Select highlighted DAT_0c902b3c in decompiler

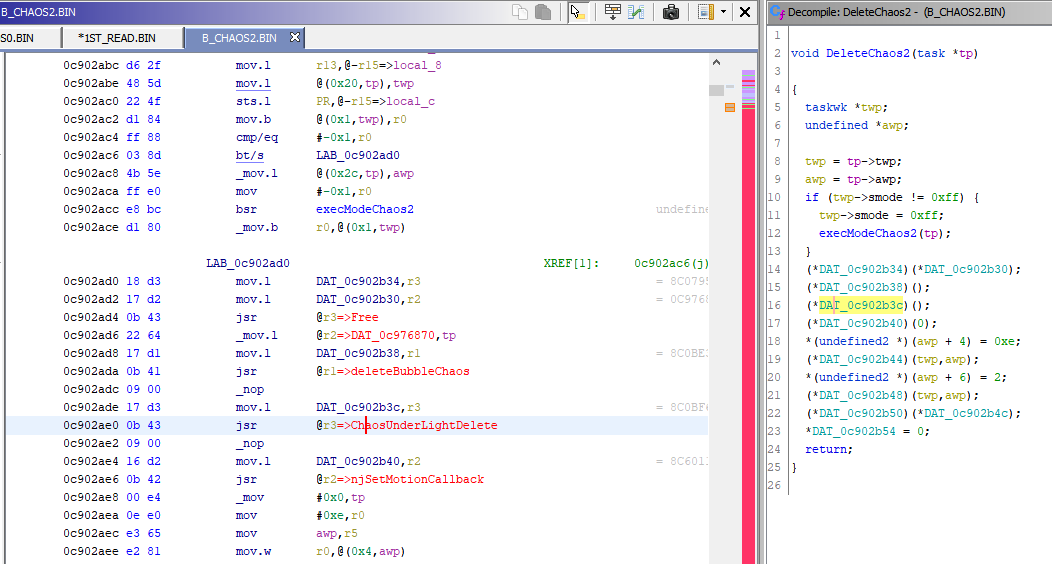pyautogui.click(x=861, y=305)
